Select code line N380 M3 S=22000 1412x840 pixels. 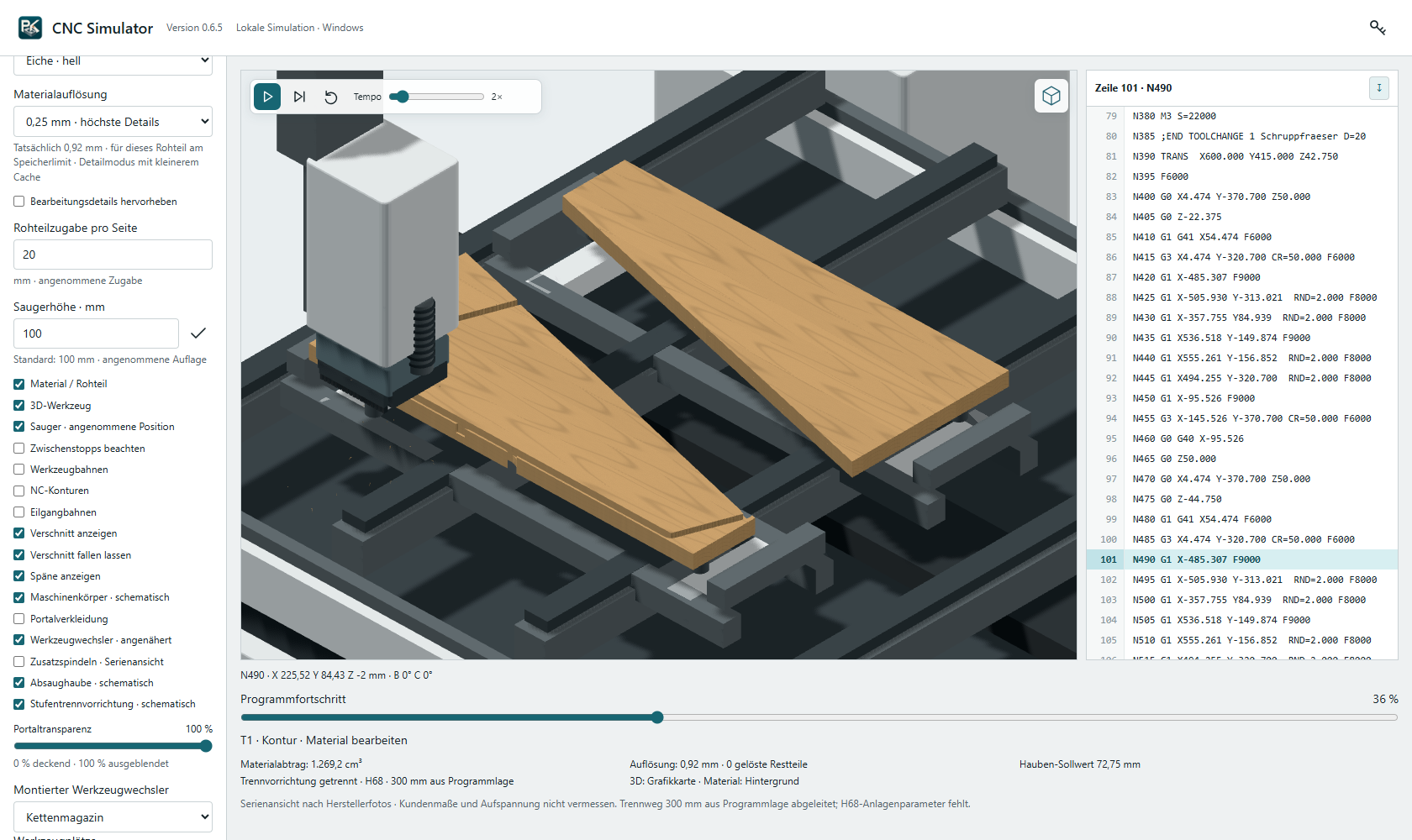[x=1242, y=116]
